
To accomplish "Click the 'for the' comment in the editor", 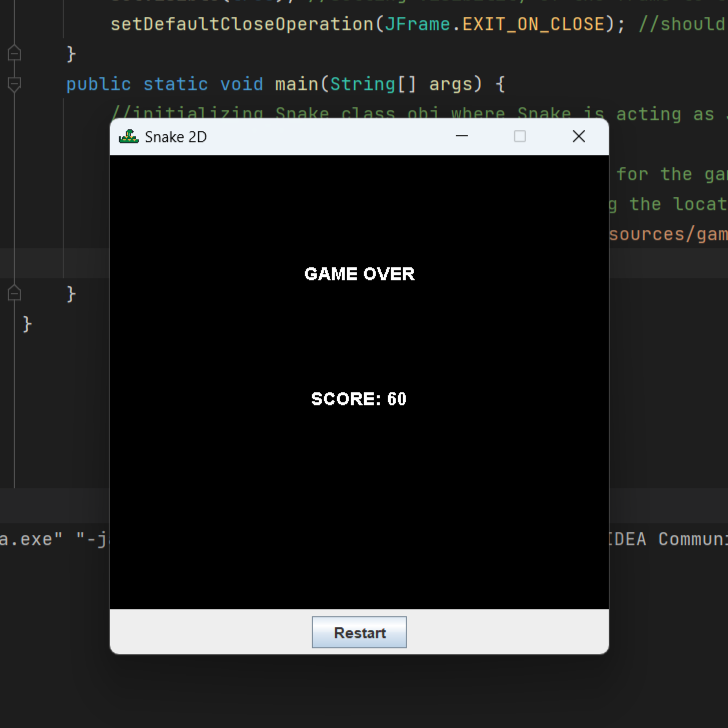I will pyautogui.click(x=655, y=175).
